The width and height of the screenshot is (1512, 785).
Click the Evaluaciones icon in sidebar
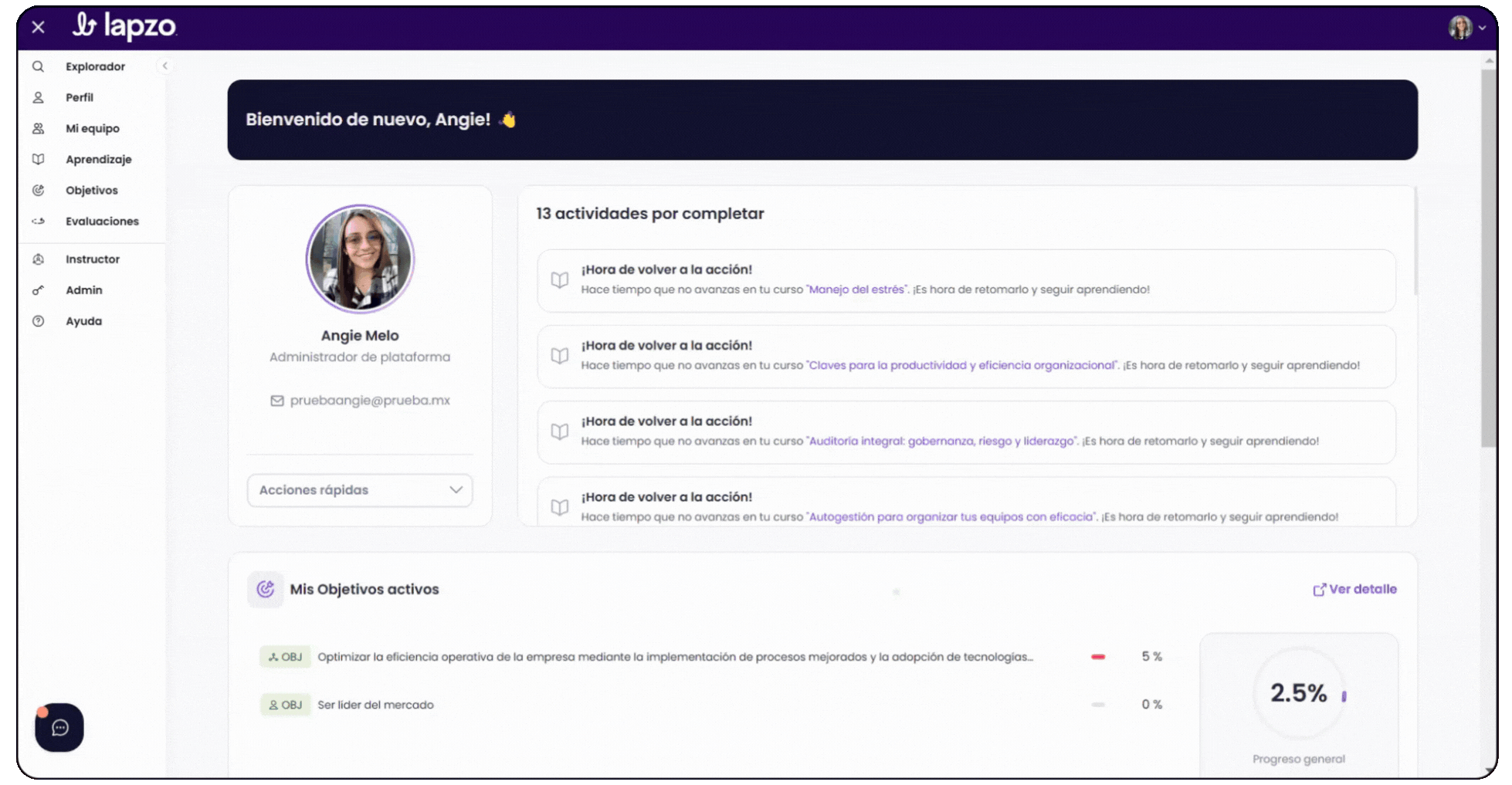pyautogui.click(x=38, y=221)
